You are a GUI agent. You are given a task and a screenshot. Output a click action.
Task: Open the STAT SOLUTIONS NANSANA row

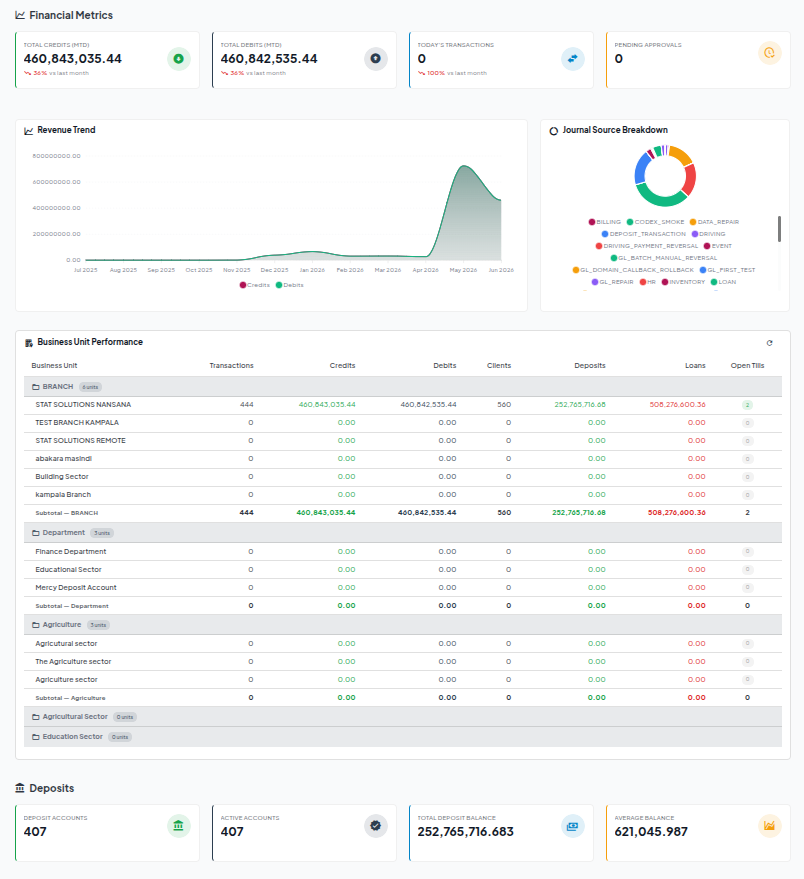click(403, 405)
